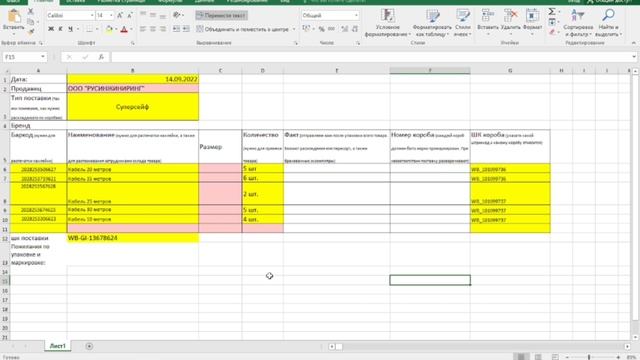The width and height of the screenshot is (640, 360).
Task: Adjust the zoom slider in status bar
Action: tap(589, 357)
